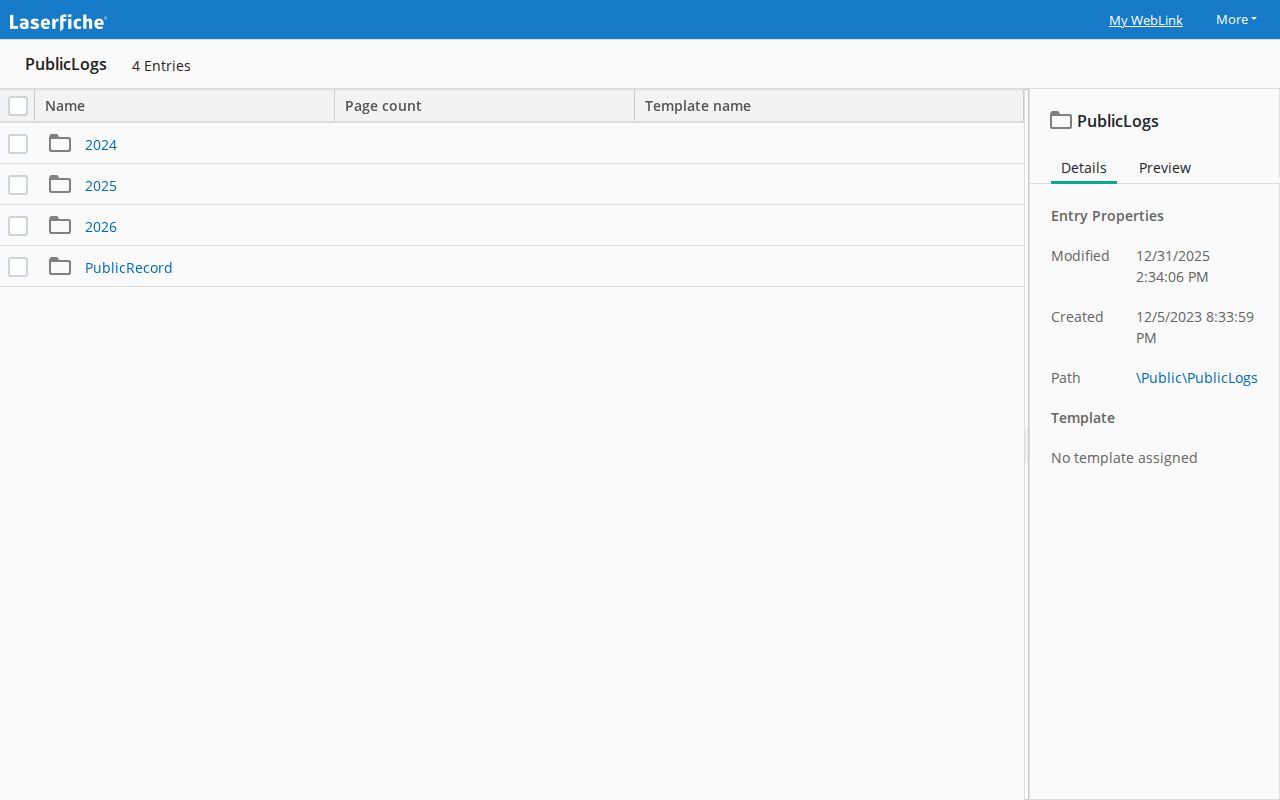
Task: Click the 'Template' section heading
Action: [1083, 418]
